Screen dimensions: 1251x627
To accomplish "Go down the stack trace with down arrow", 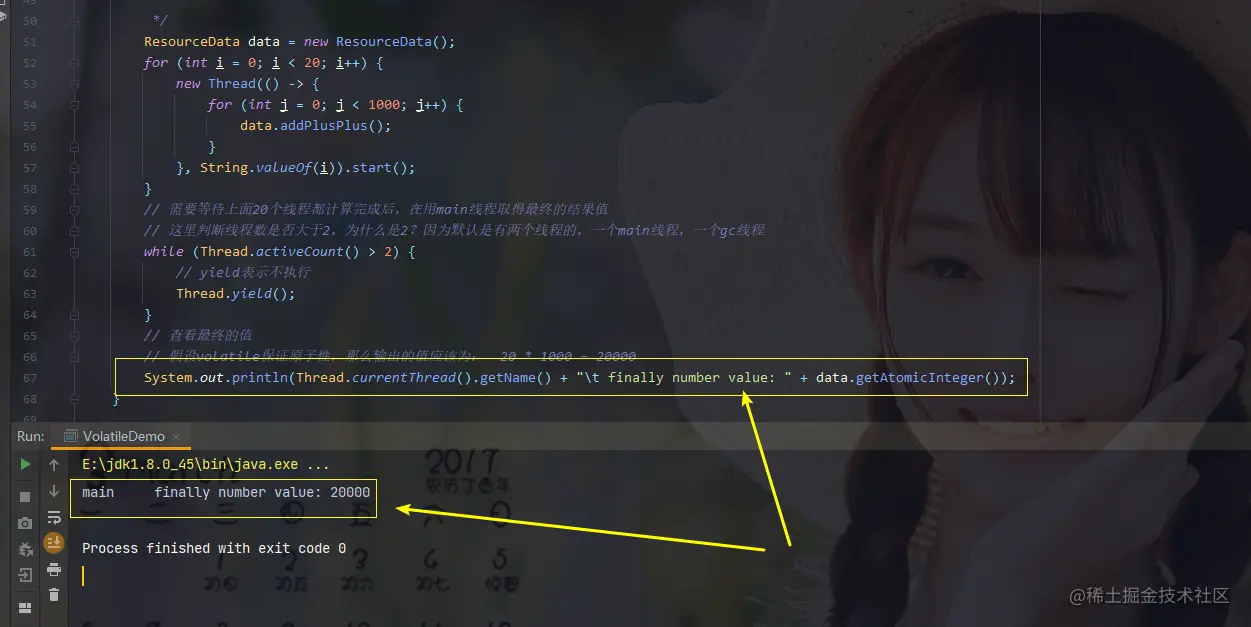I will 54,491.
